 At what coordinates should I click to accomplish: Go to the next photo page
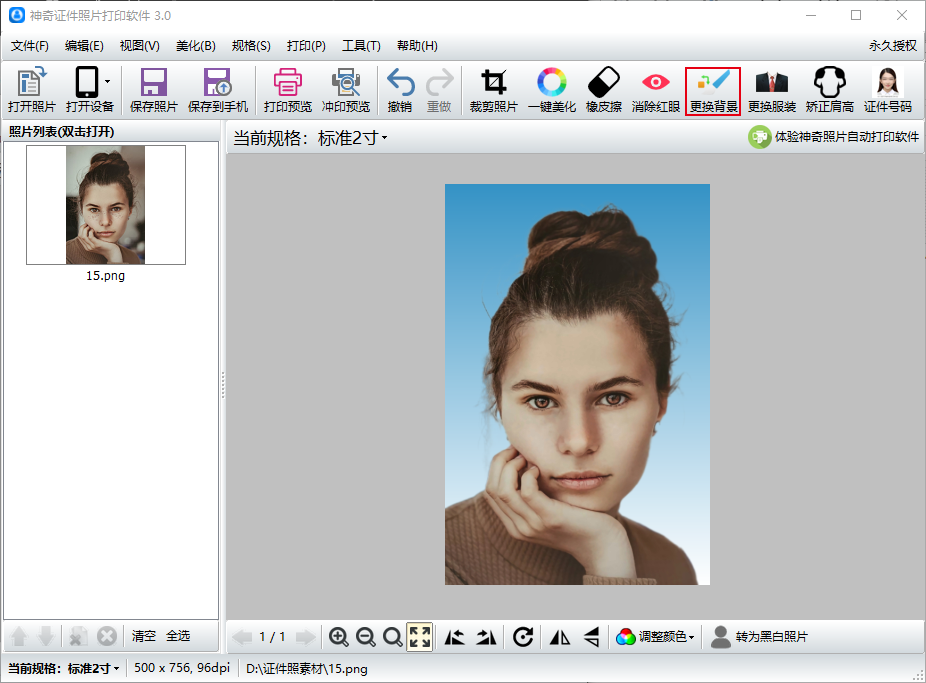(x=305, y=637)
